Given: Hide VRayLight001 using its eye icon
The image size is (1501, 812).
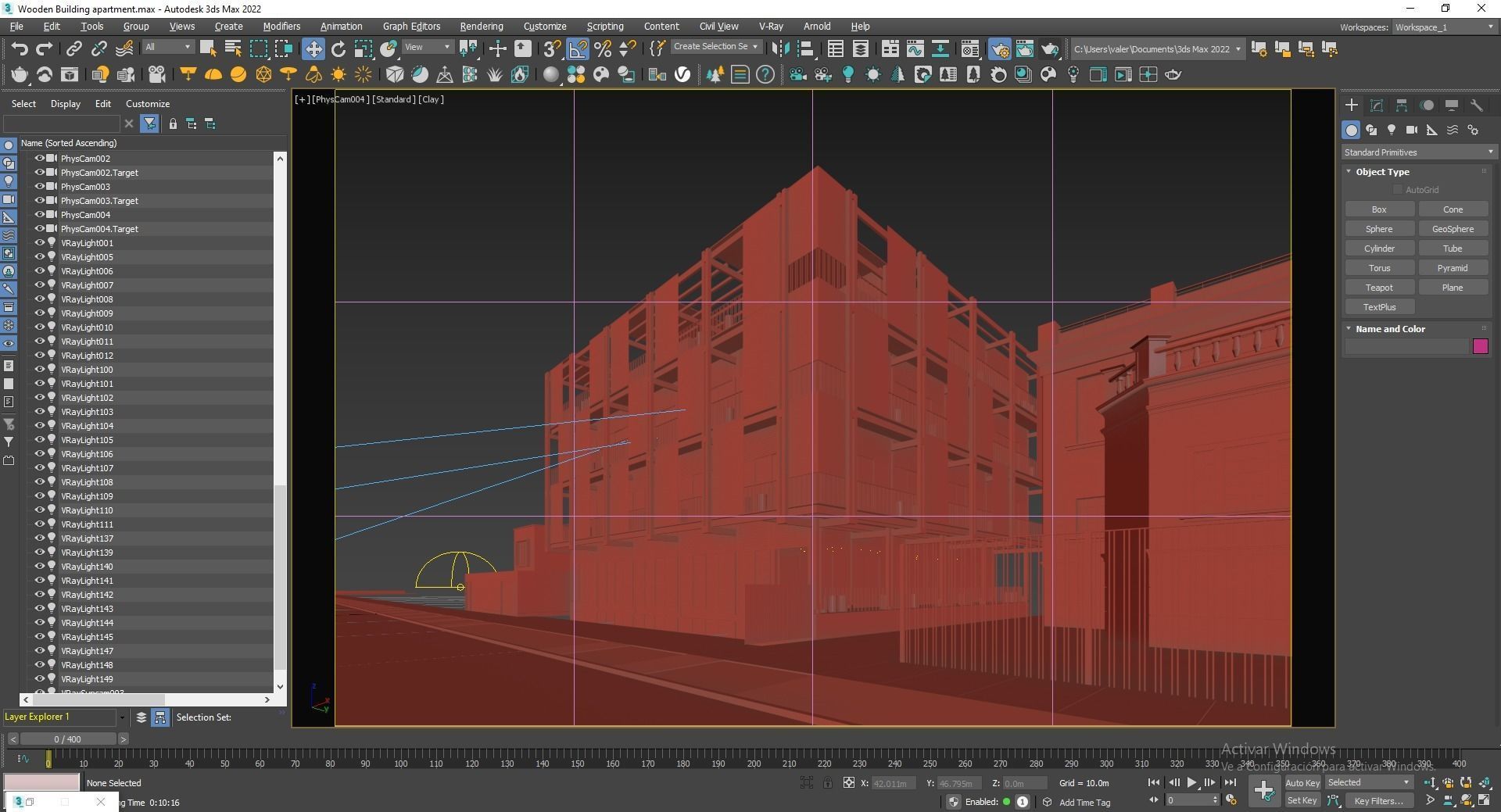Looking at the screenshot, I should pos(39,242).
